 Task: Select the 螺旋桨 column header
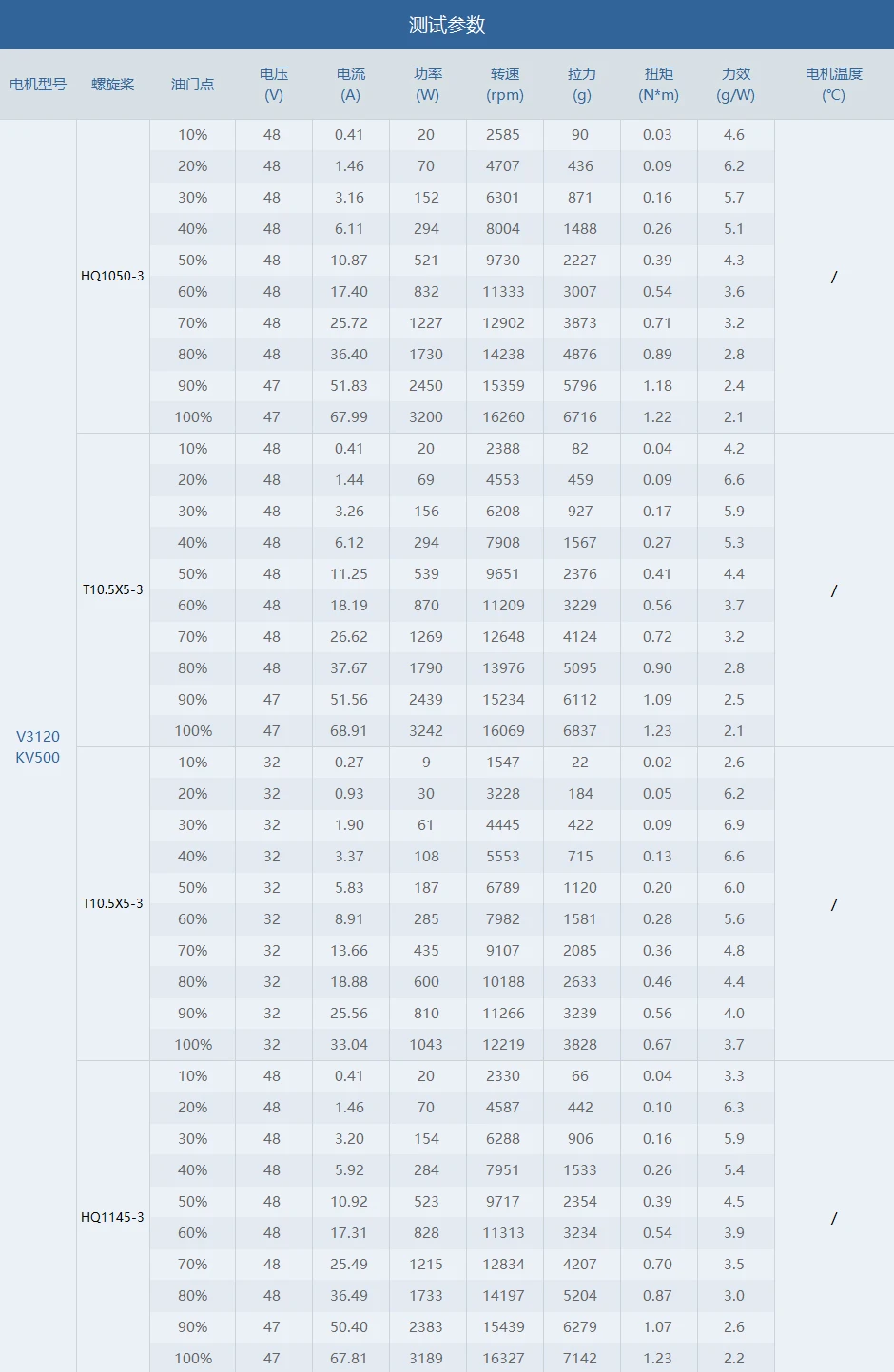click(x=113, y=85)
